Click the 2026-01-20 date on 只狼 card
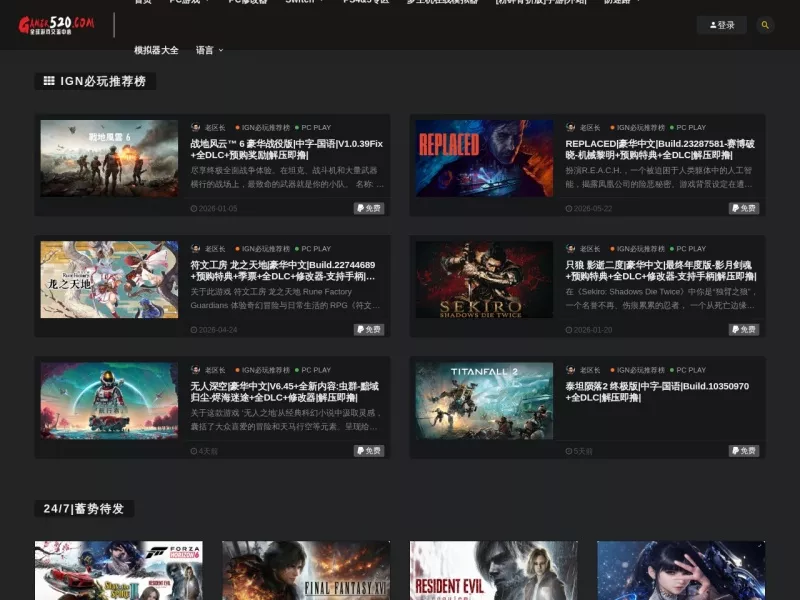This screenshot has height=600, width=800. point(589,330)
